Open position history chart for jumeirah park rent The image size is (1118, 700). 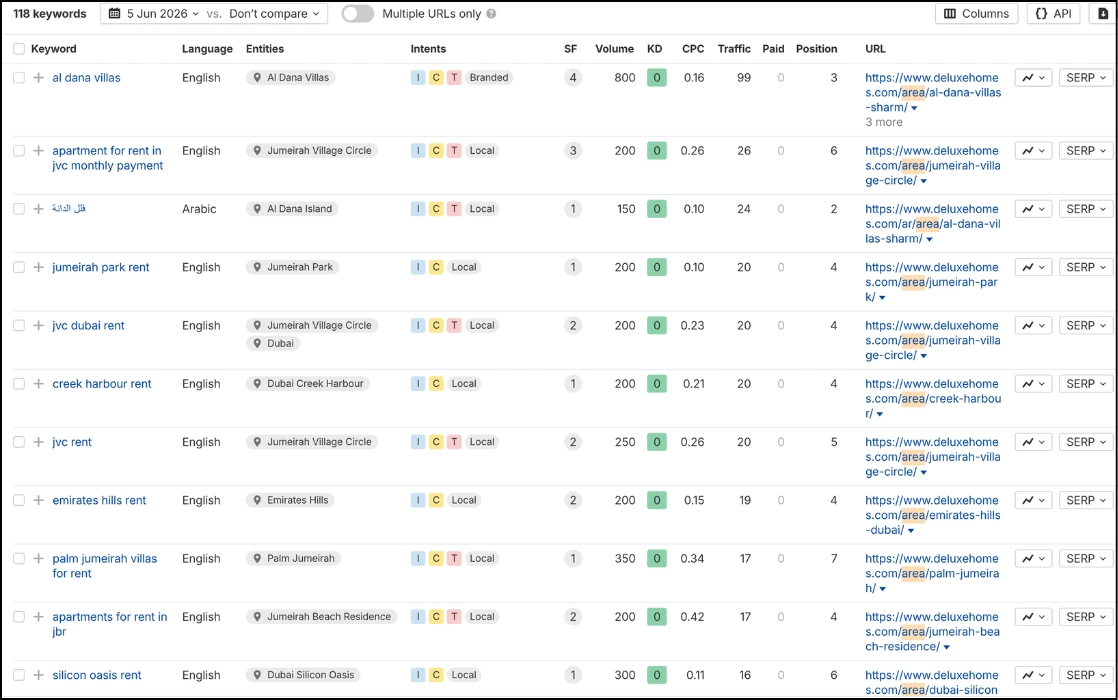pyautogui.click(x=1033, y=267)
